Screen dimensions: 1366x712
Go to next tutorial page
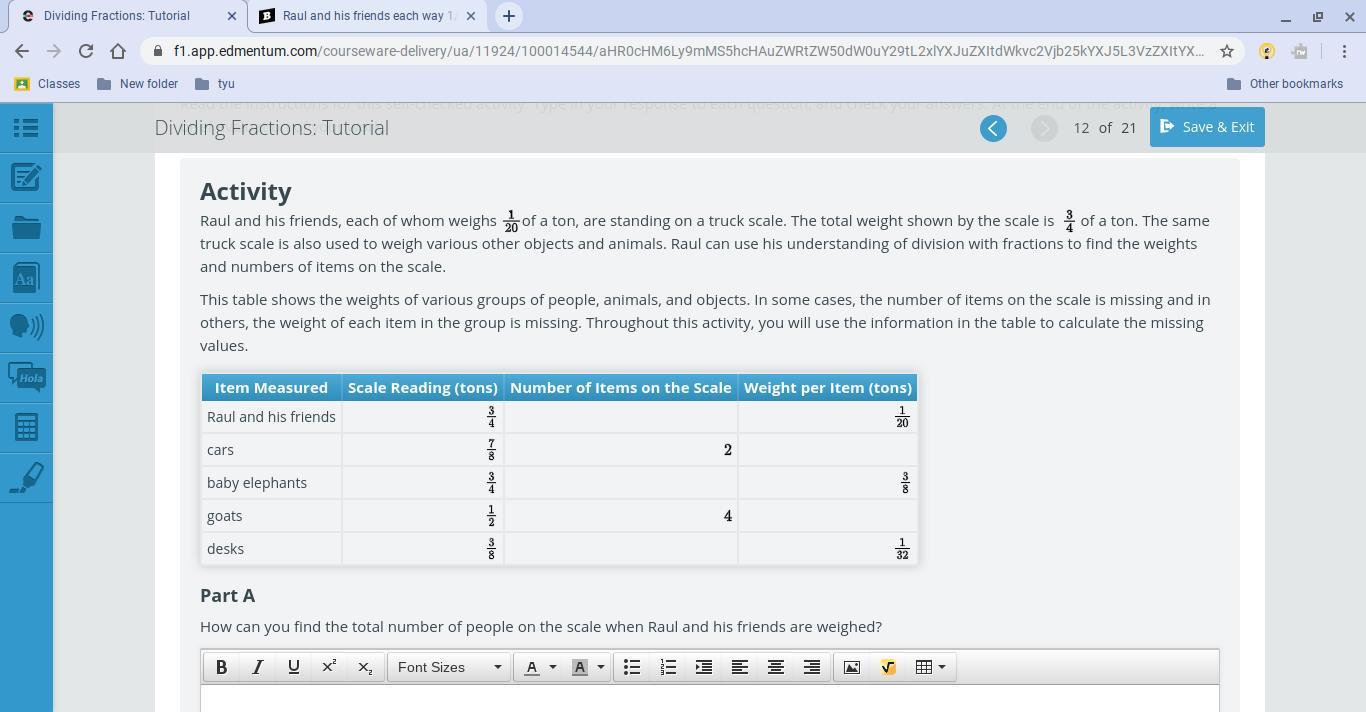[1044, 128]
